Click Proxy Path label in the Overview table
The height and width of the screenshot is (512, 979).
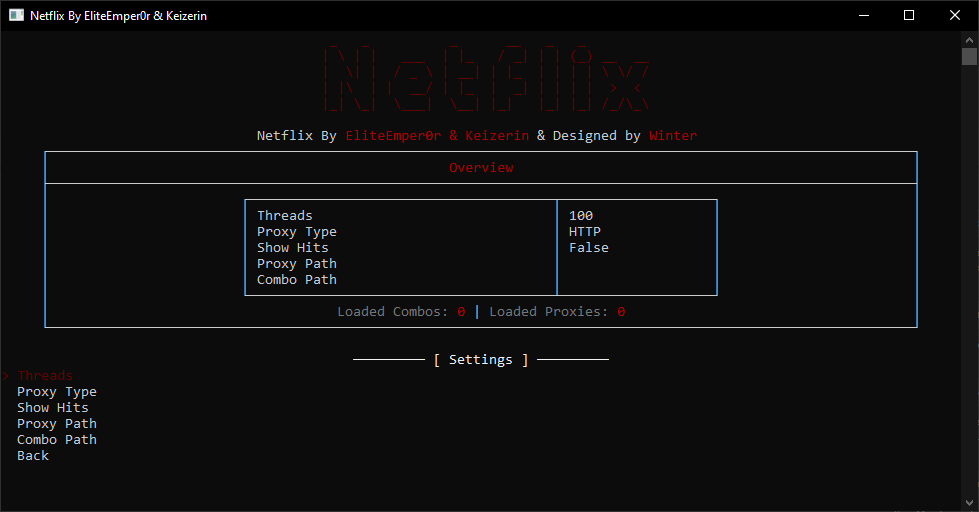(x=297, y=263)
